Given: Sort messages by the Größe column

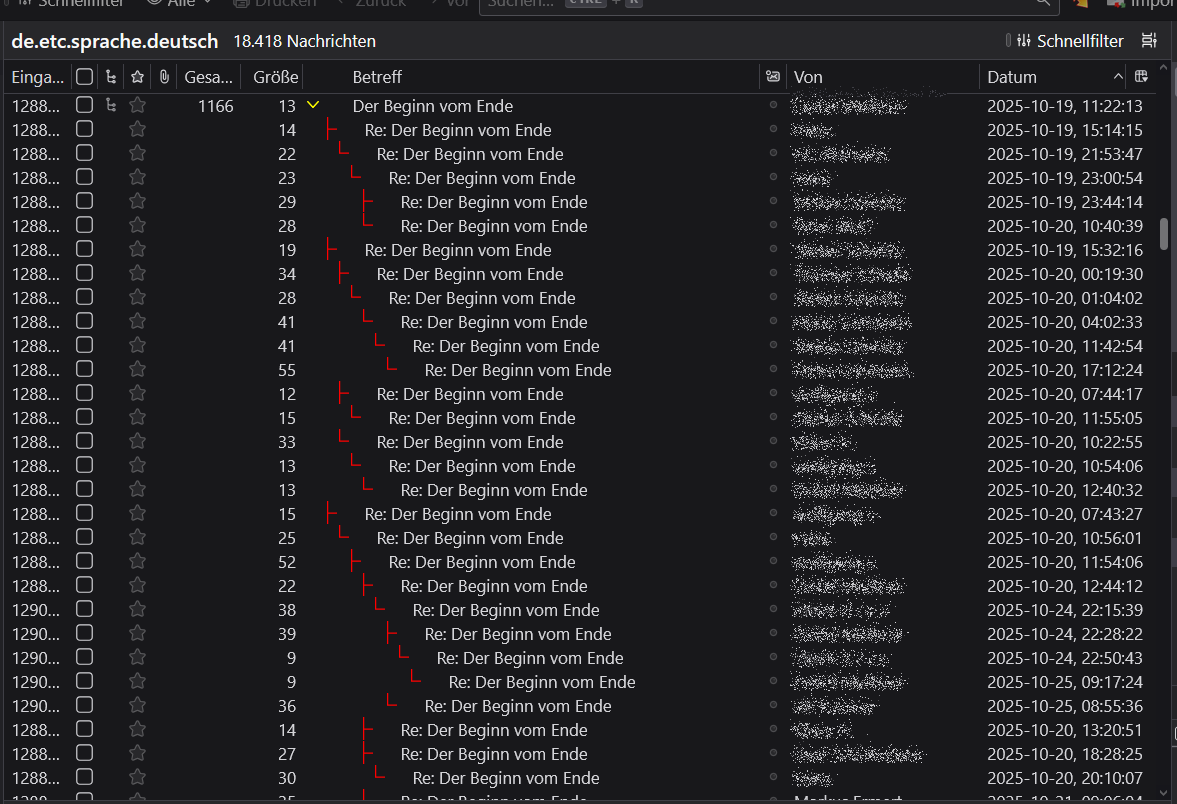Looking at the screenshot, I should coord(274,77).
